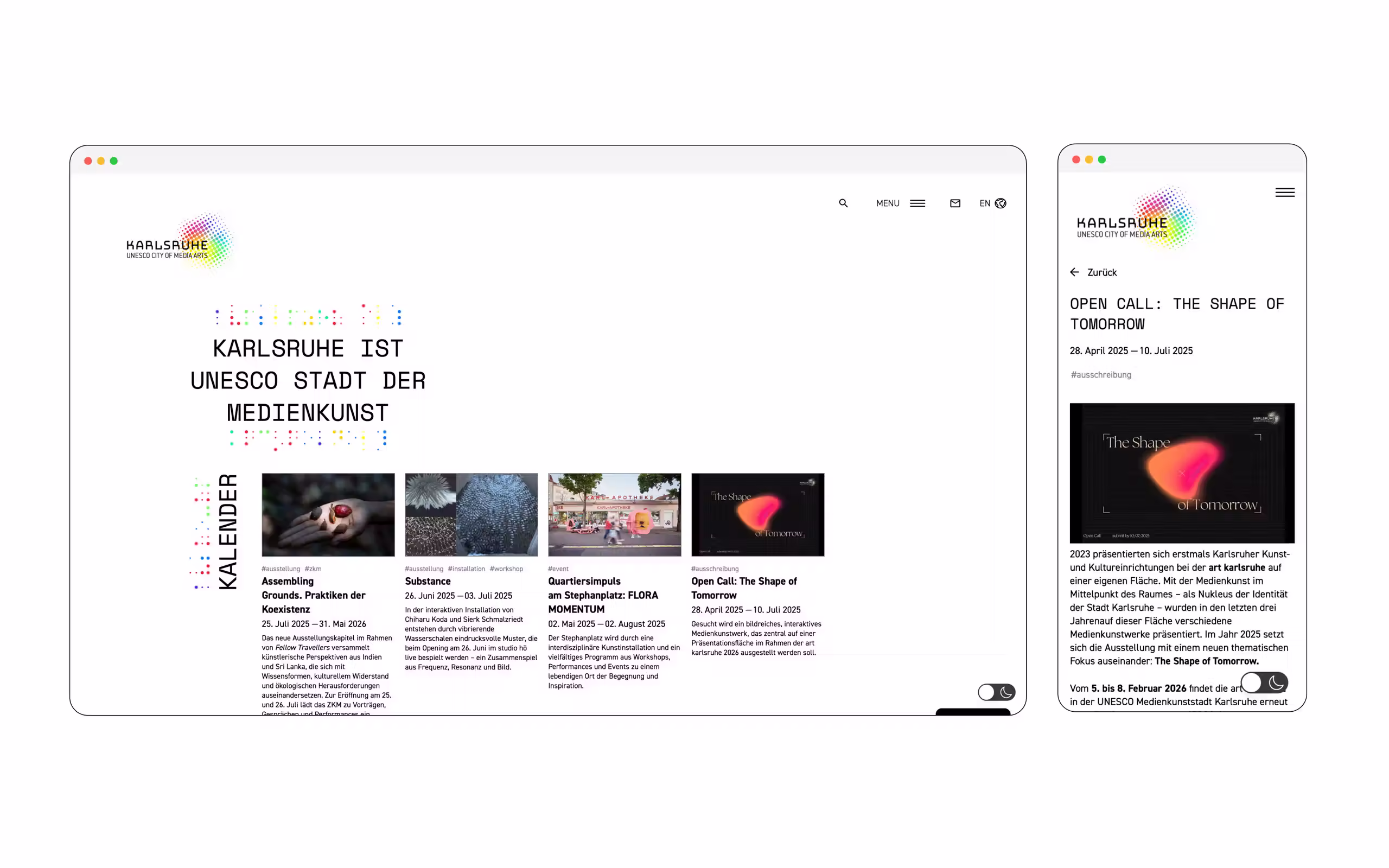Open the MENU hamburger icon
The width and height of the screenshot is (1389, 868).
point(917,203)
